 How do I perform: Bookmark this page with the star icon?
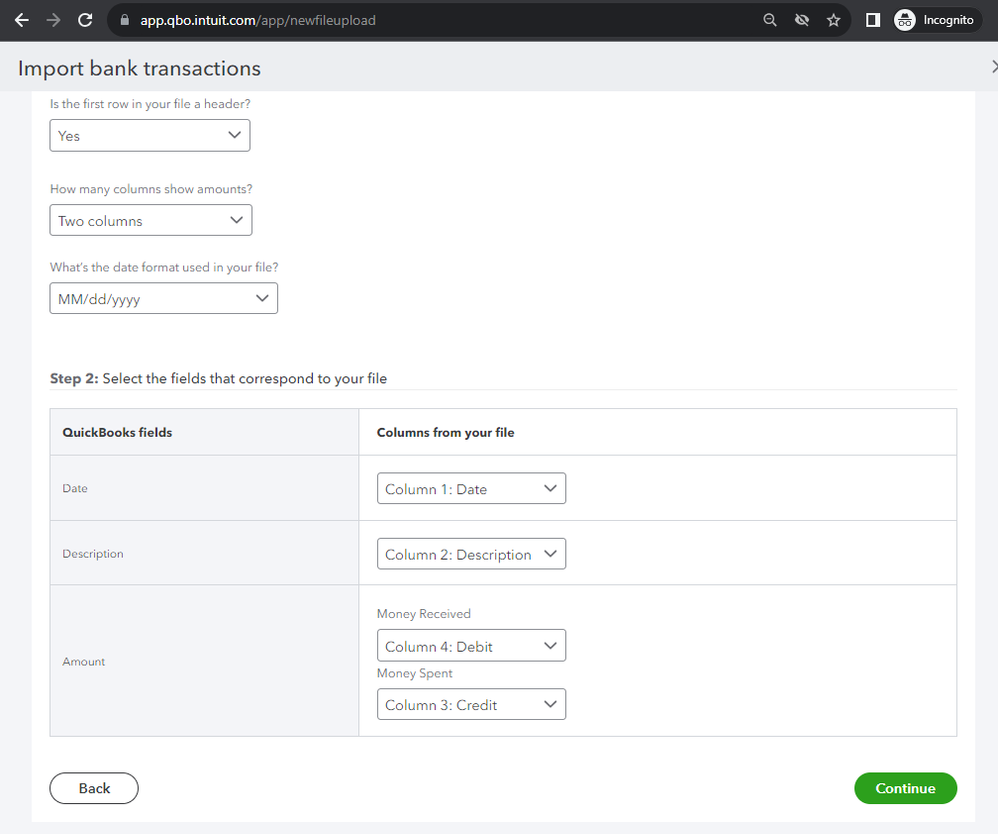[833, 20]
